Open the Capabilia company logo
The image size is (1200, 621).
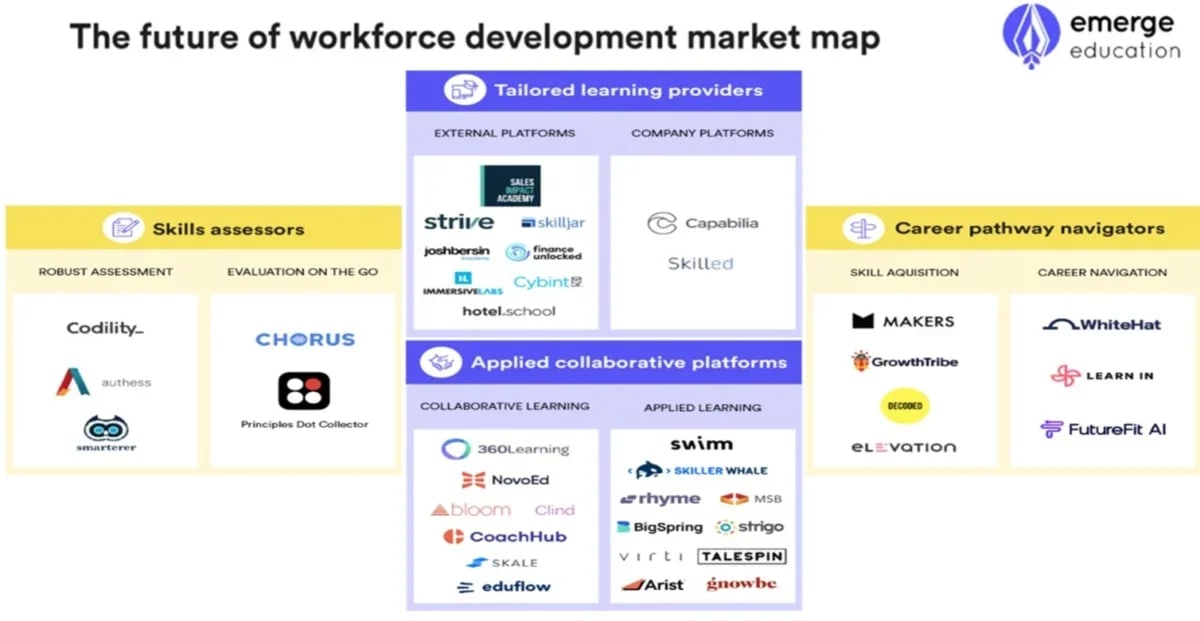coord(702,223)
